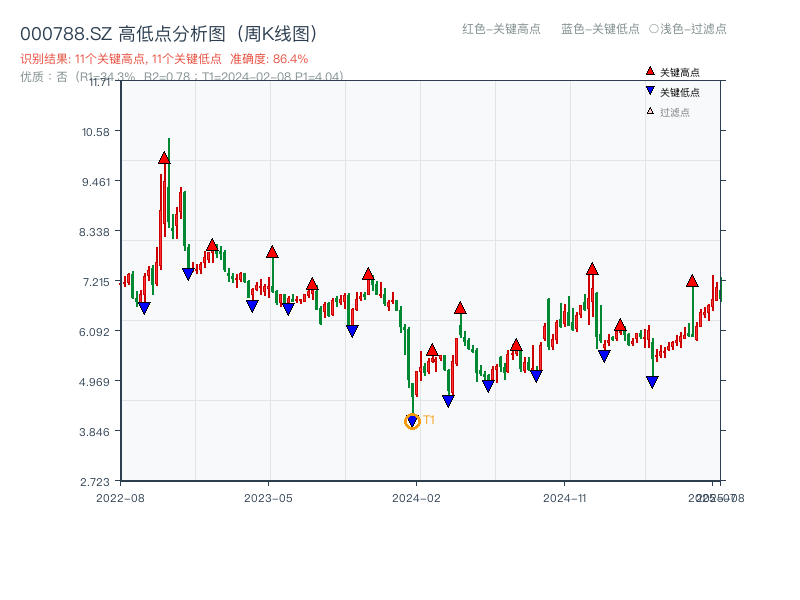Click the 浅色-过滤点 header legend text
Screen dimensions: 800x600
click(x=693, y=29)
